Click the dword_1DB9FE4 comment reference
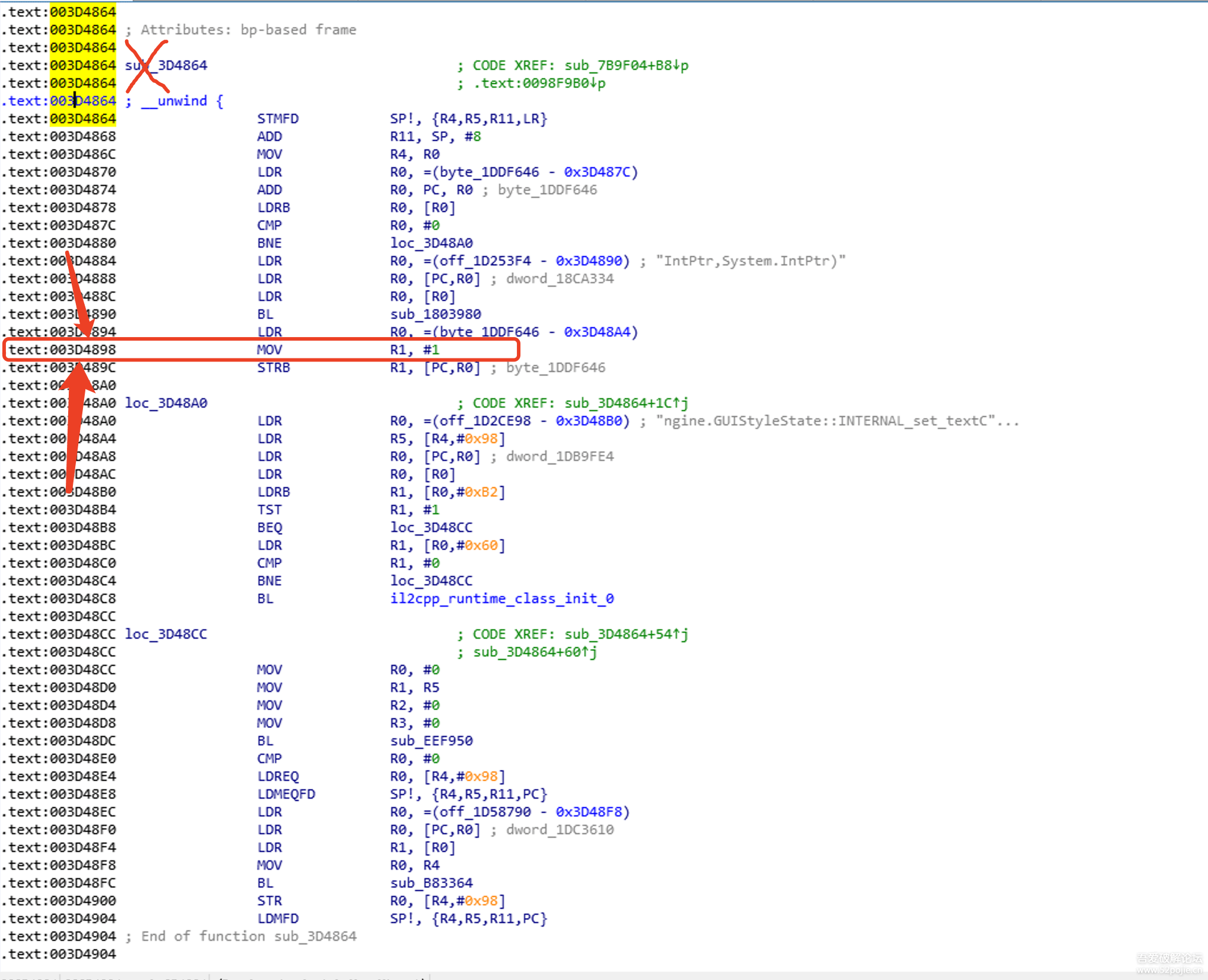 click(x=559, y=456)
